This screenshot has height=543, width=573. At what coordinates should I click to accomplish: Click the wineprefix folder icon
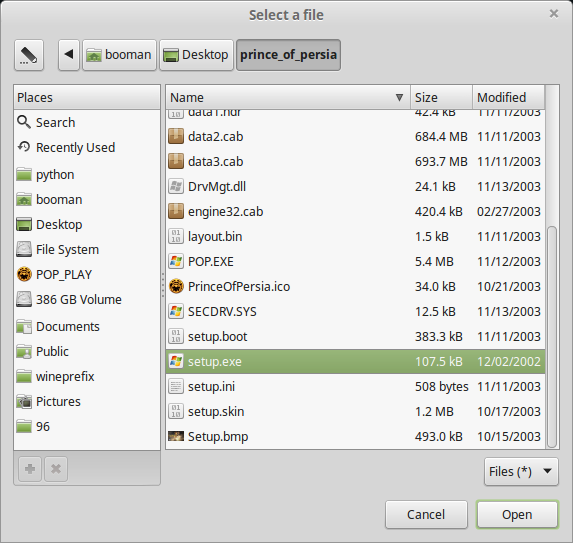pyautogui.click(x=24, y=376)
